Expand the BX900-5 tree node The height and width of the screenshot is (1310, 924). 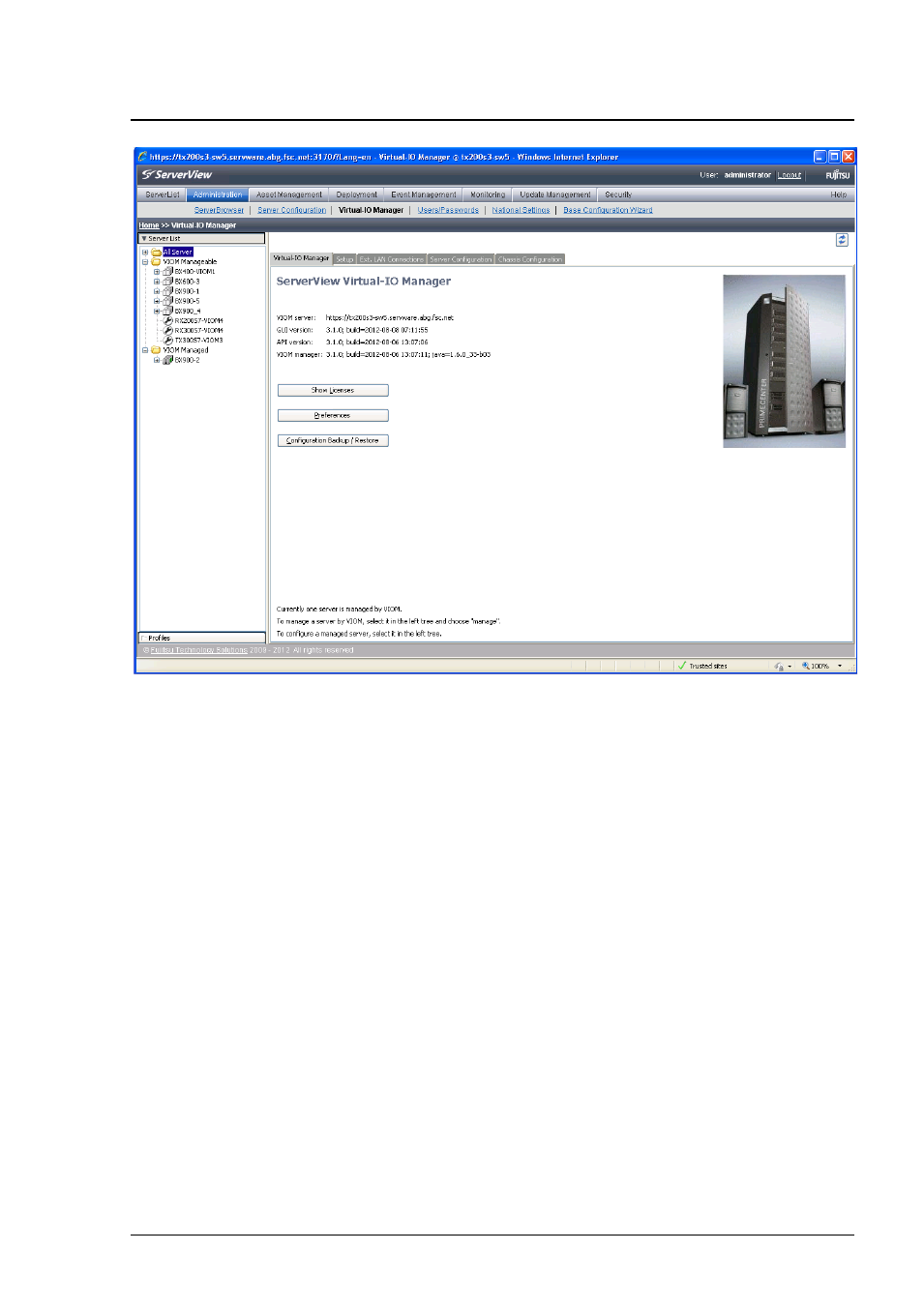(x=157, y=301)
